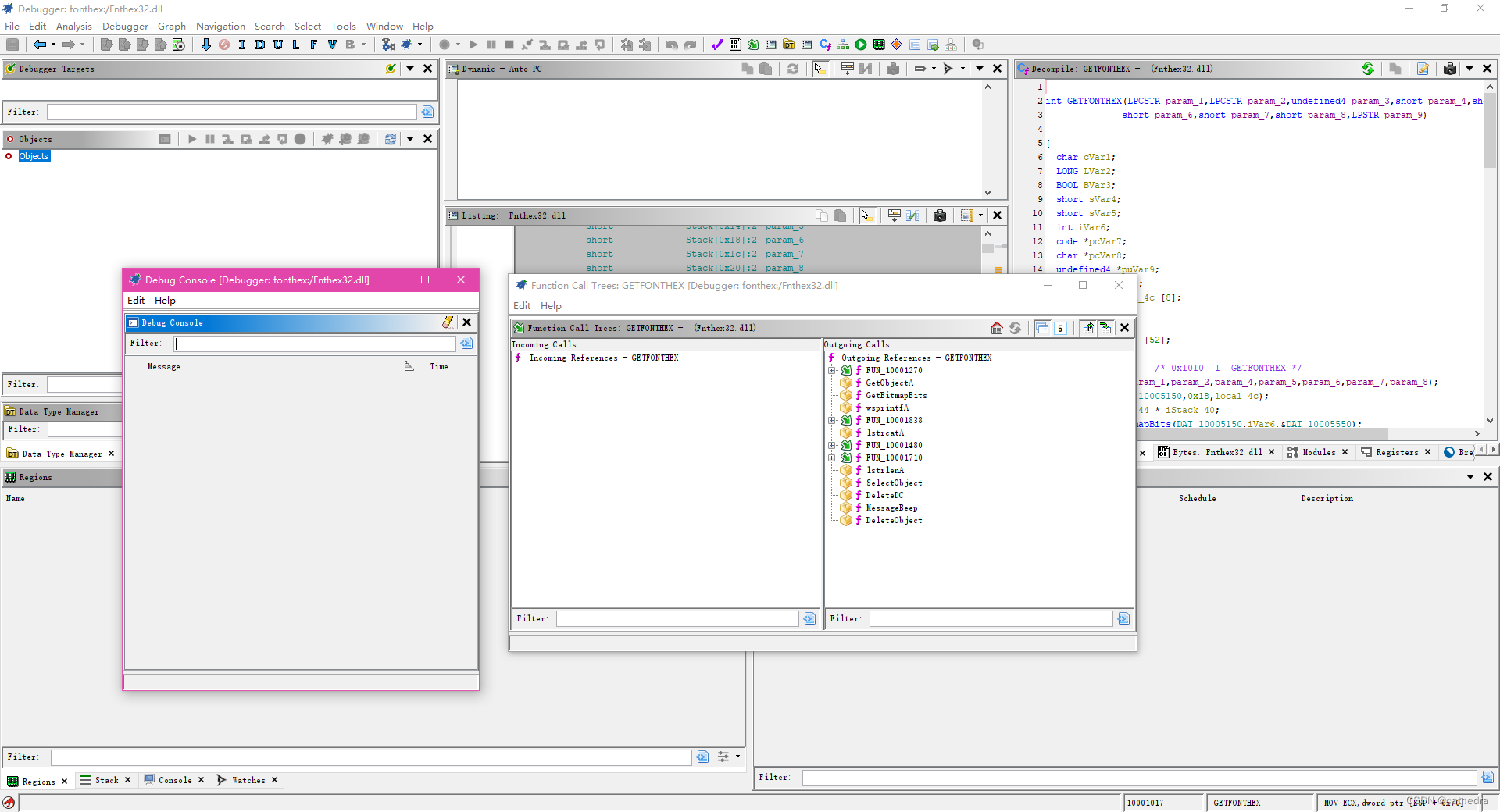This screenshot has width=1500, height=812.
Task: Expand the FUN_10001838 tree node
Action: [x=832, y=421]
